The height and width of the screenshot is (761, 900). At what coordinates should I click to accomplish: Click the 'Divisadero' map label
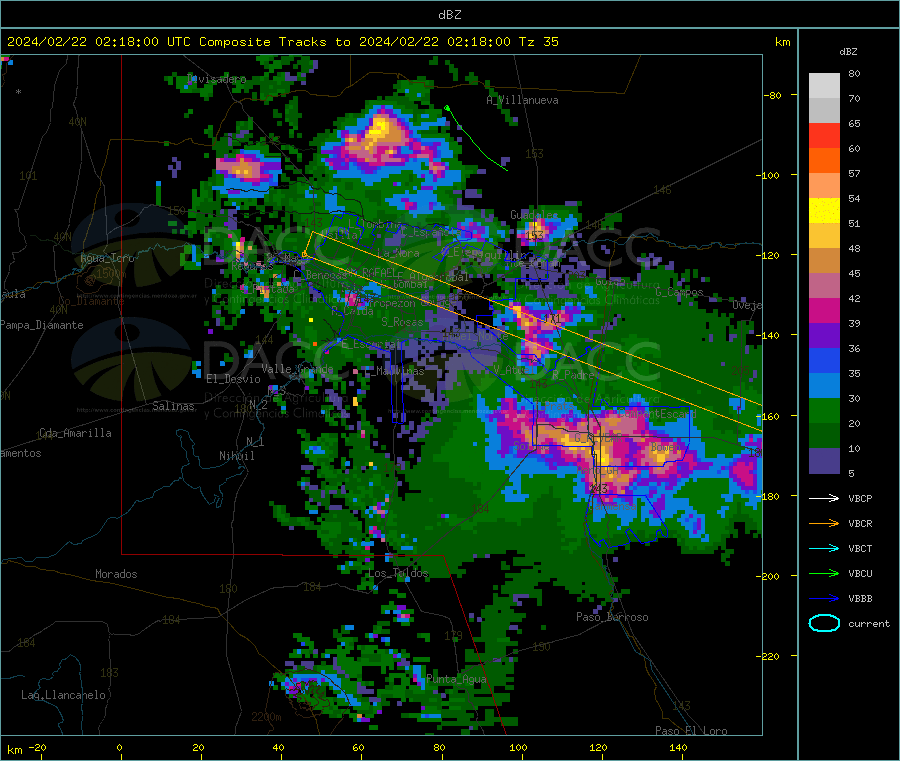tap(216, 79)
